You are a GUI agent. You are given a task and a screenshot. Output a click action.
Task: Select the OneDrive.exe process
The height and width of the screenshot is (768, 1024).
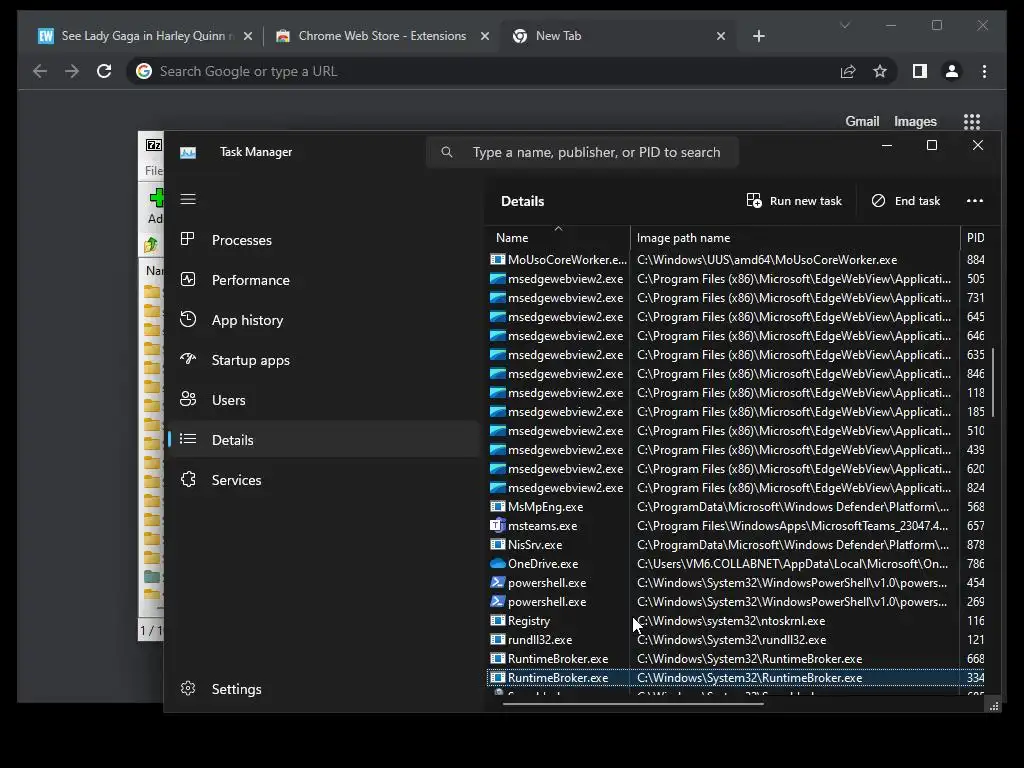[736, 564]
